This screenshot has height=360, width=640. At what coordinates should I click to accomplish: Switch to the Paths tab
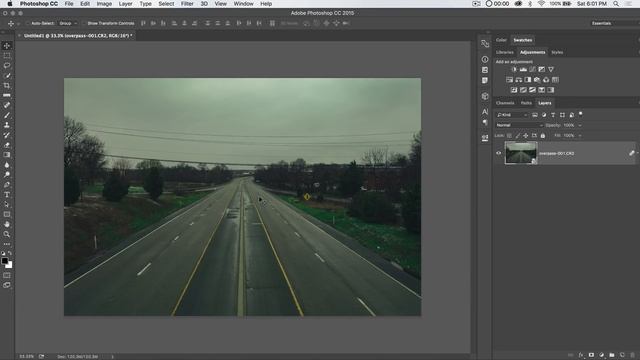coord(526,103)
